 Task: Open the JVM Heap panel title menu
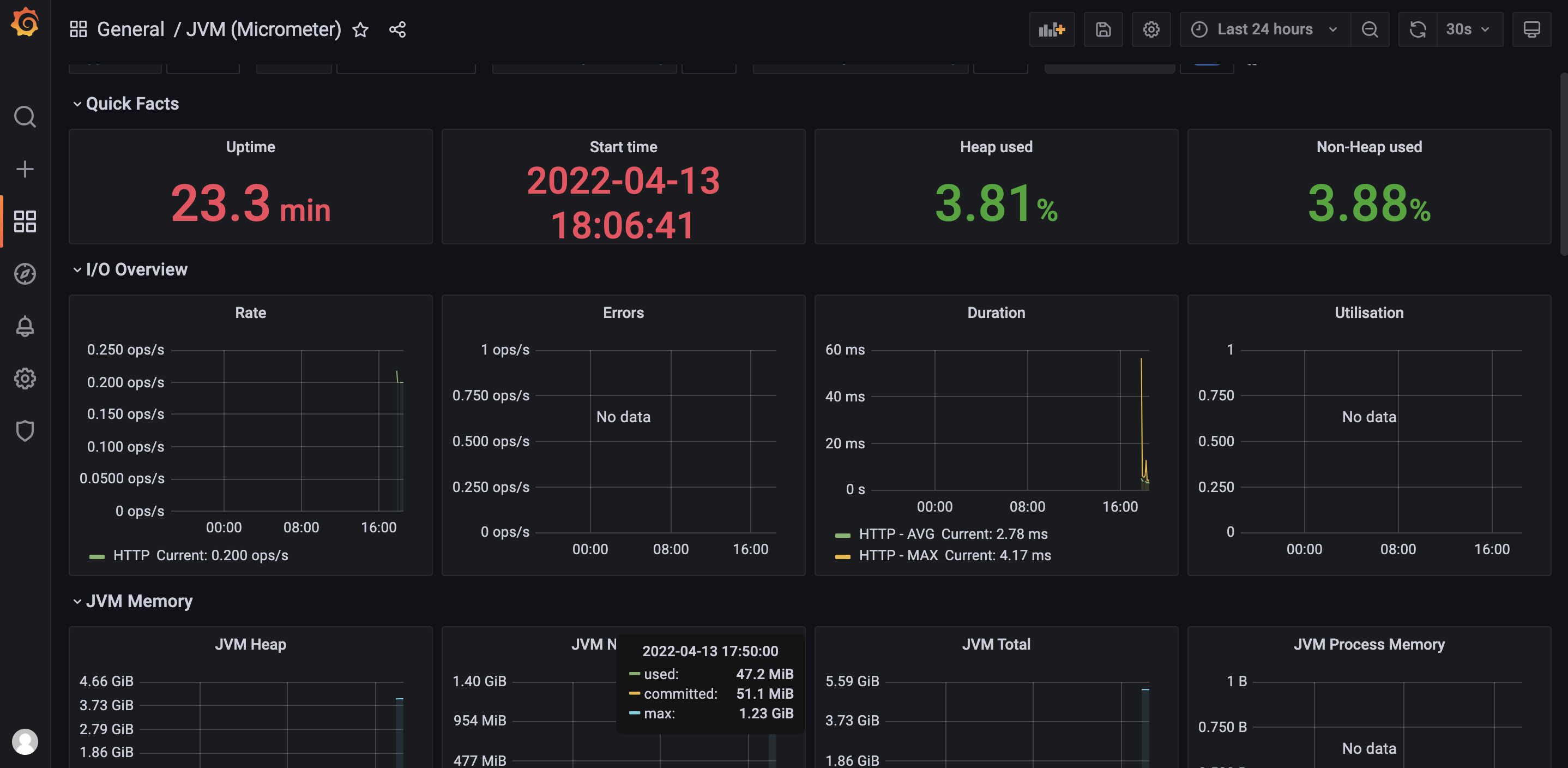click(x=250, y=644)
